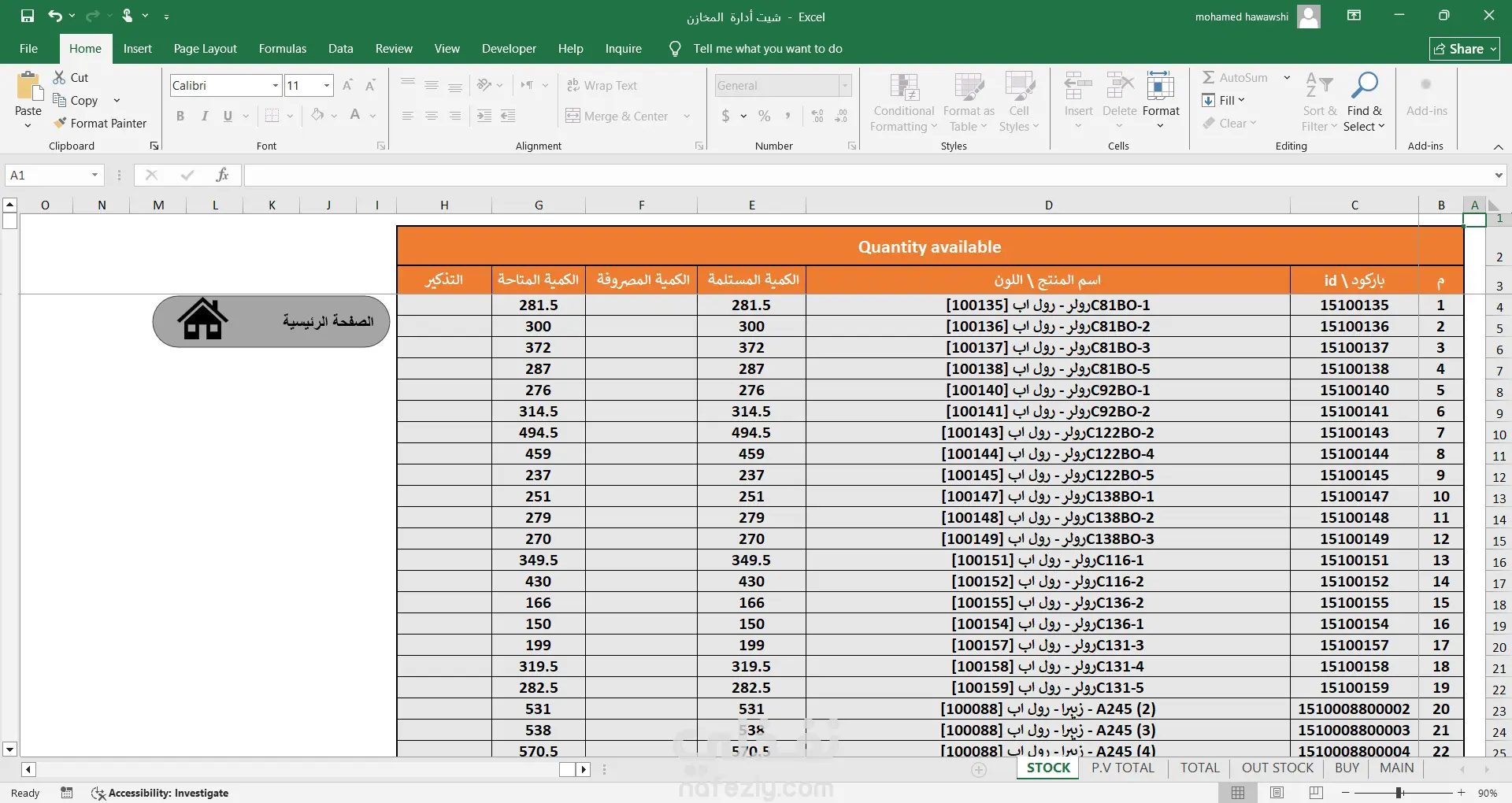Click the Format Painter brush icon
The height and width of the screenshot is (803, 1512).
coord(60,123)
